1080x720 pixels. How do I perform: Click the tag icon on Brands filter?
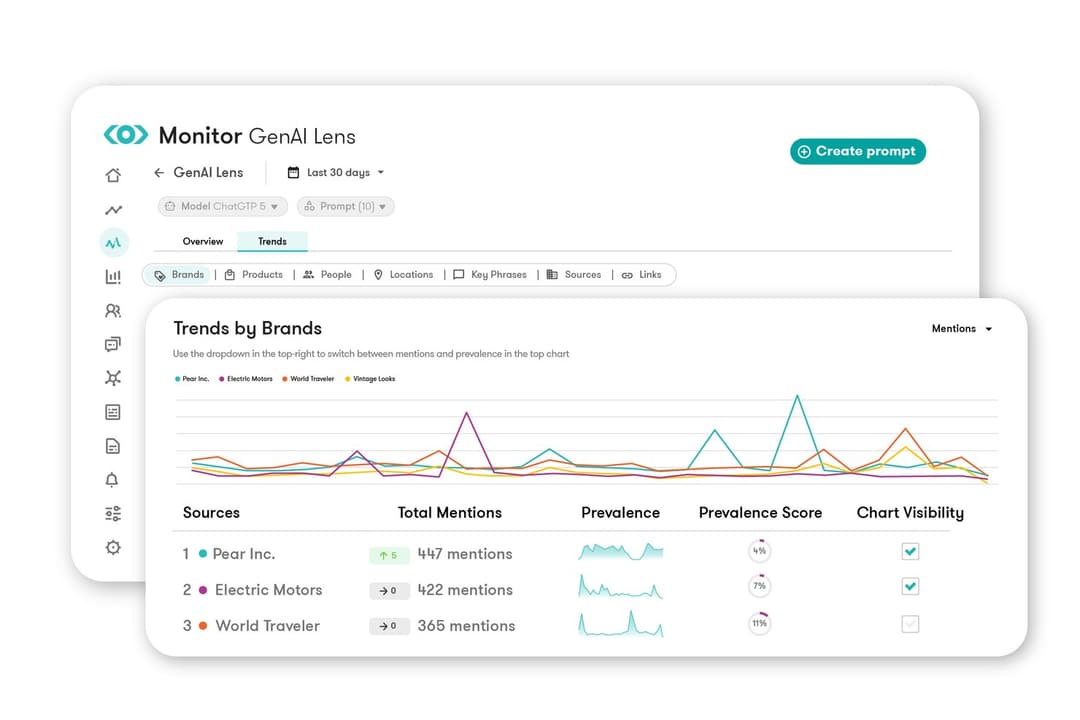coord(160,275)
